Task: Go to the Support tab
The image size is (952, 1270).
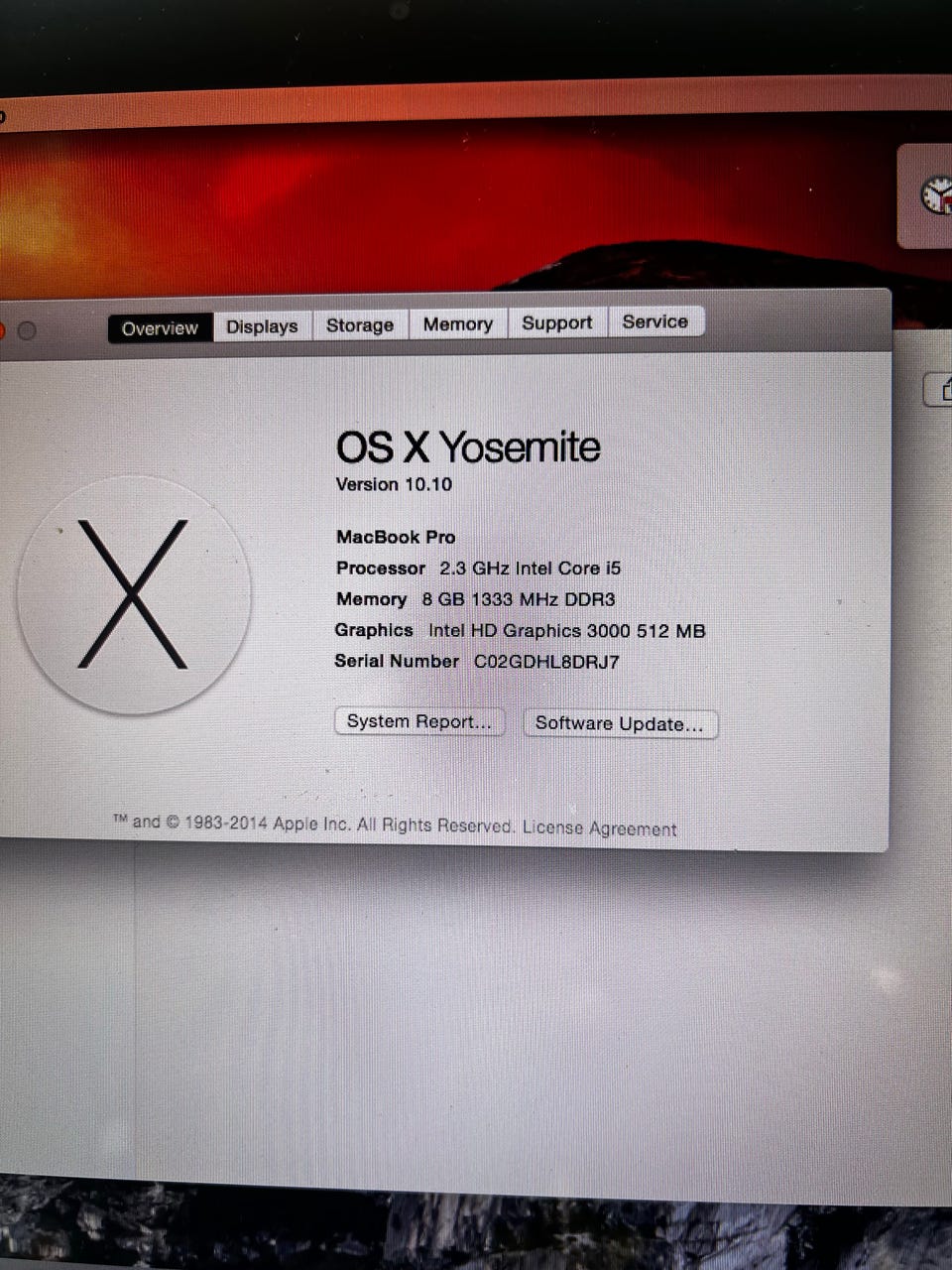Action: coord(557,322)
